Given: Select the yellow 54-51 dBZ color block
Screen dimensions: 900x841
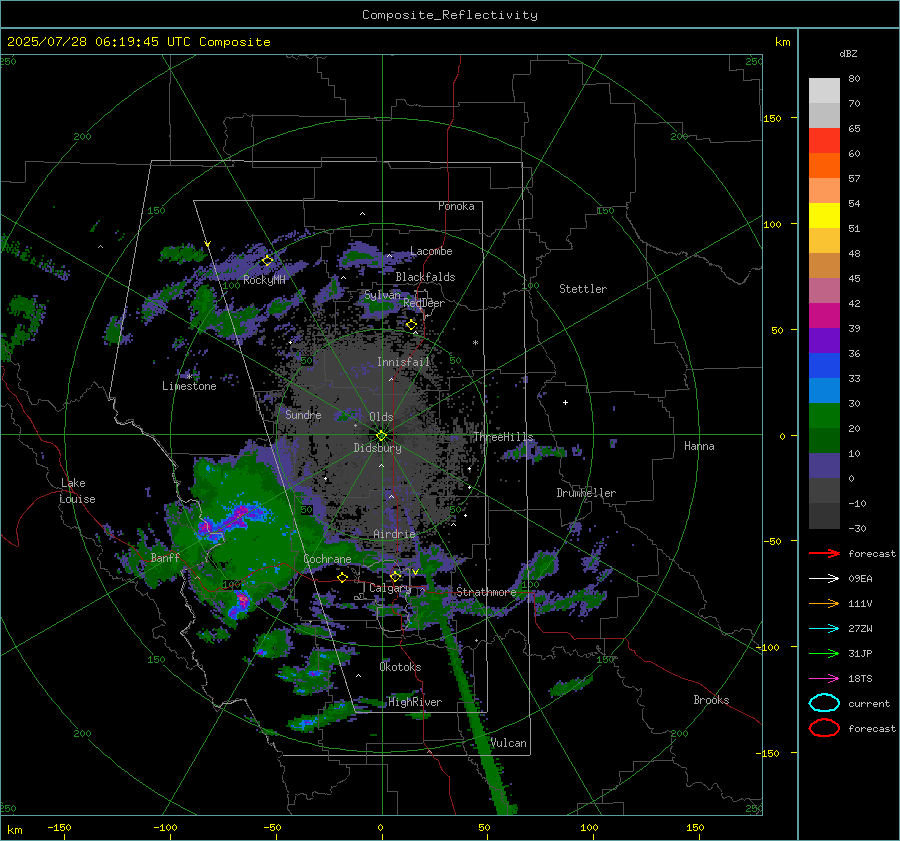Looking at the screenshot, I should coord(824,216).
